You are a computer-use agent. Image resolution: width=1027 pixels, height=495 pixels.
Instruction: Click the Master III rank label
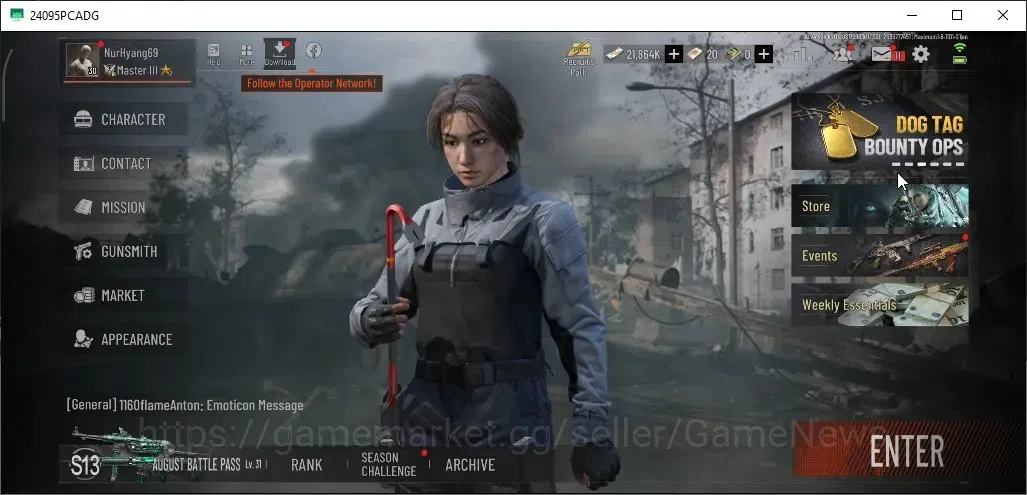click(138, 70)
